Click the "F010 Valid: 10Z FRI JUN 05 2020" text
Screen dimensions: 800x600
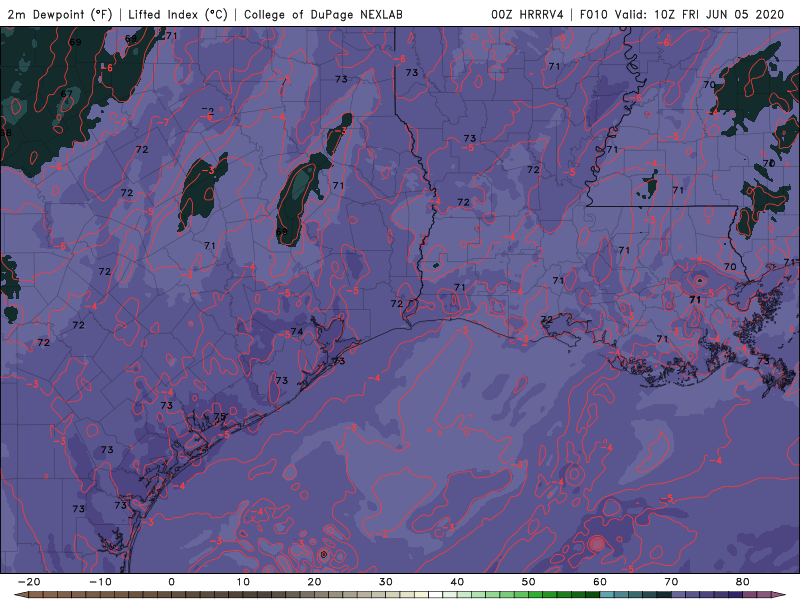[682, 15]
